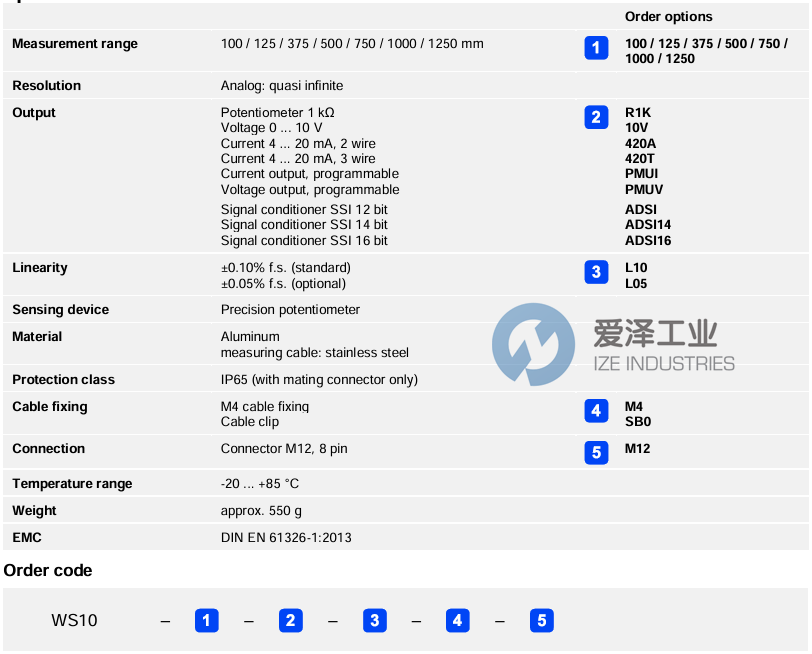Click badge 3 beside the Linearity row
812x654 pixels.
click(x=596, y=271)
